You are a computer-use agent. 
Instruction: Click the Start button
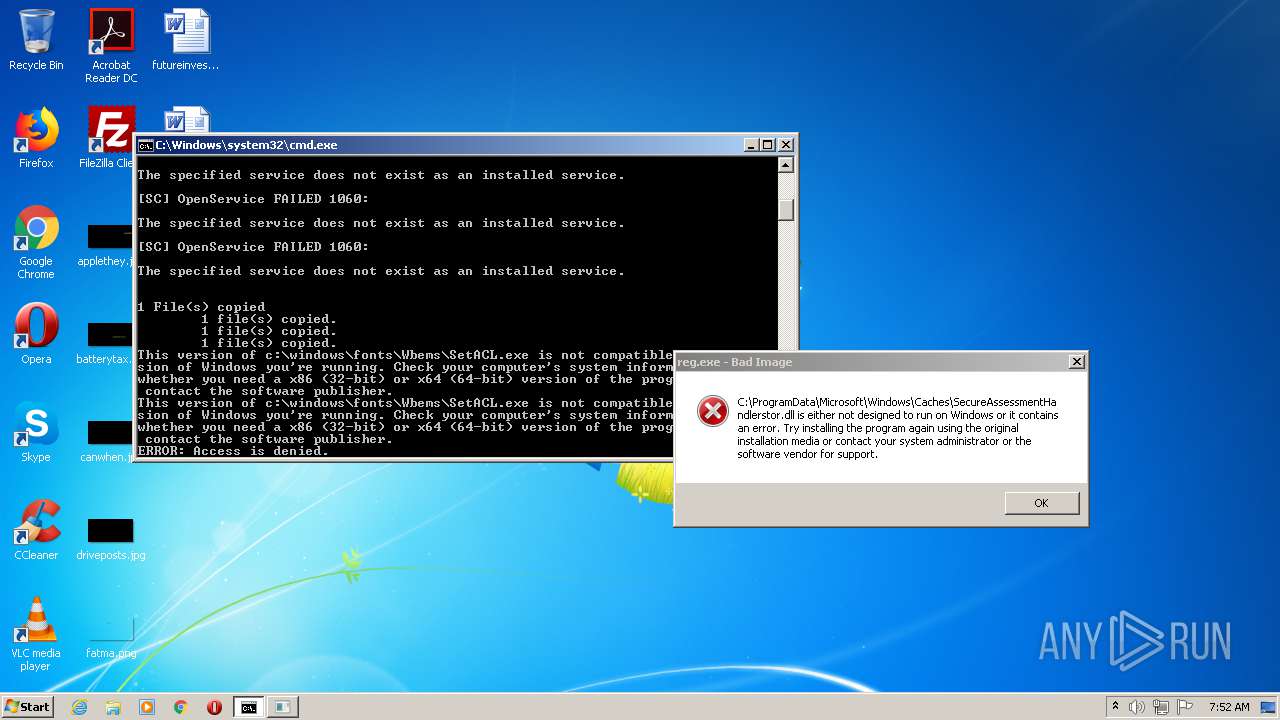28,707
